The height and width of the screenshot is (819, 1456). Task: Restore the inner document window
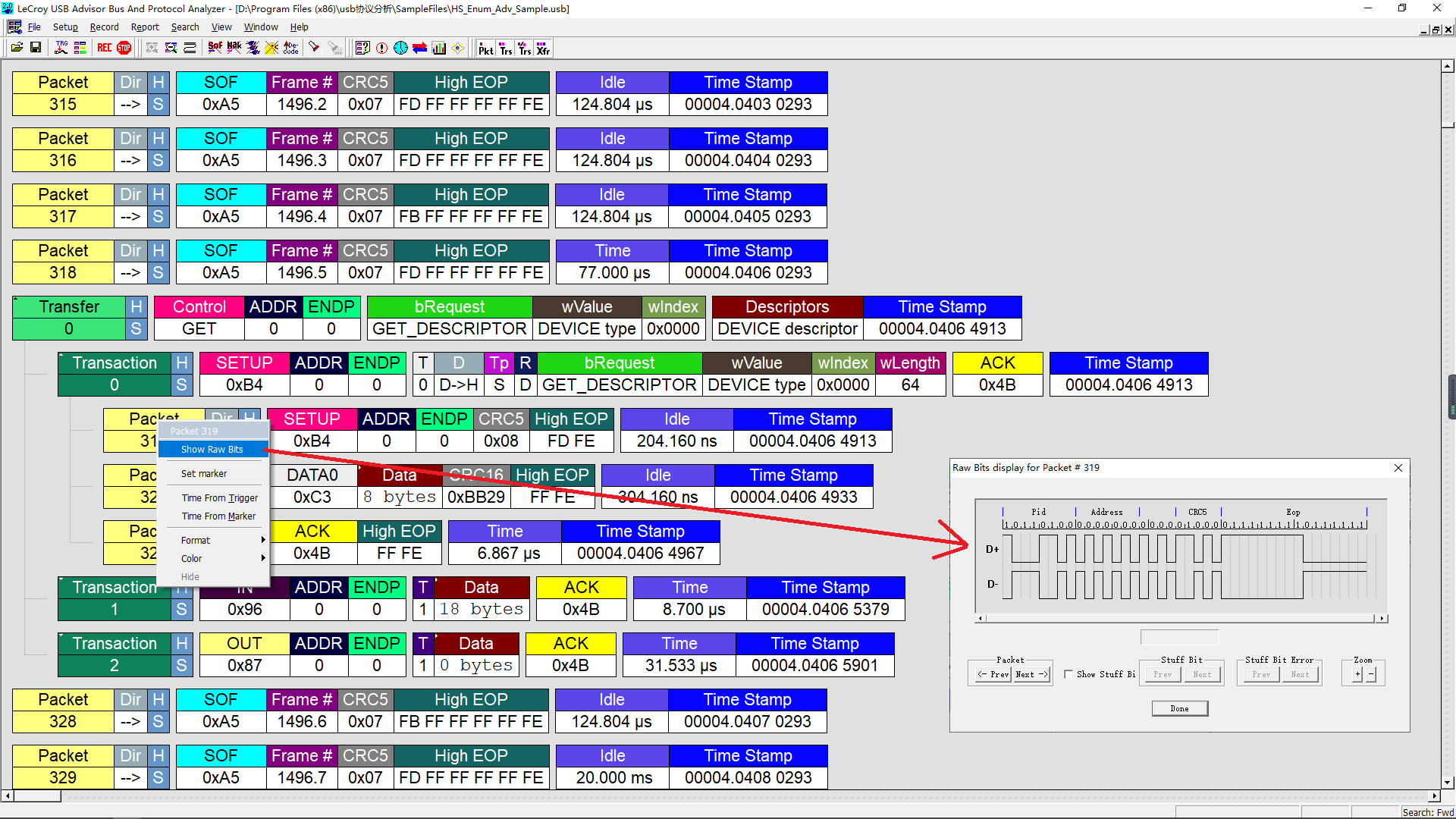[x=1436, y=30]
